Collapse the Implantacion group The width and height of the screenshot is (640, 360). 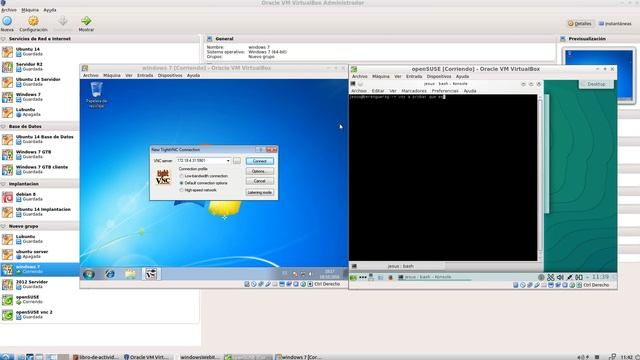click(x=4, y=184)
